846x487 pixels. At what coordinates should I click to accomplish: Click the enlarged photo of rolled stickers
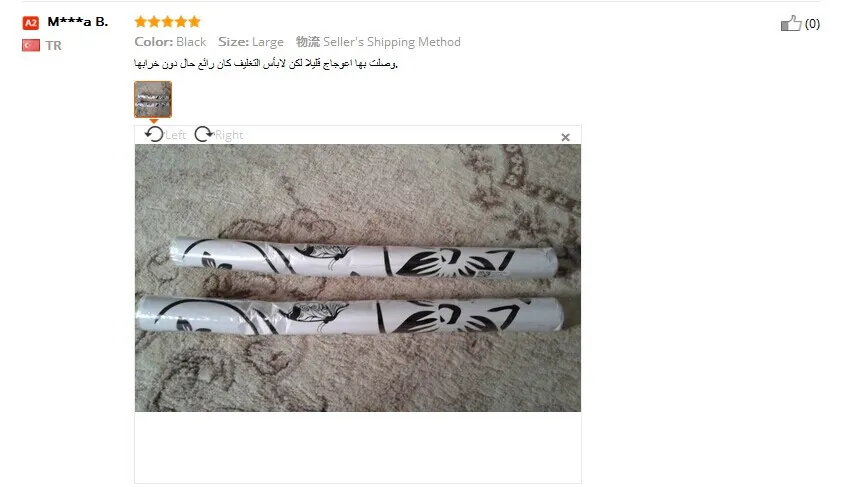(x=358, y=278)
